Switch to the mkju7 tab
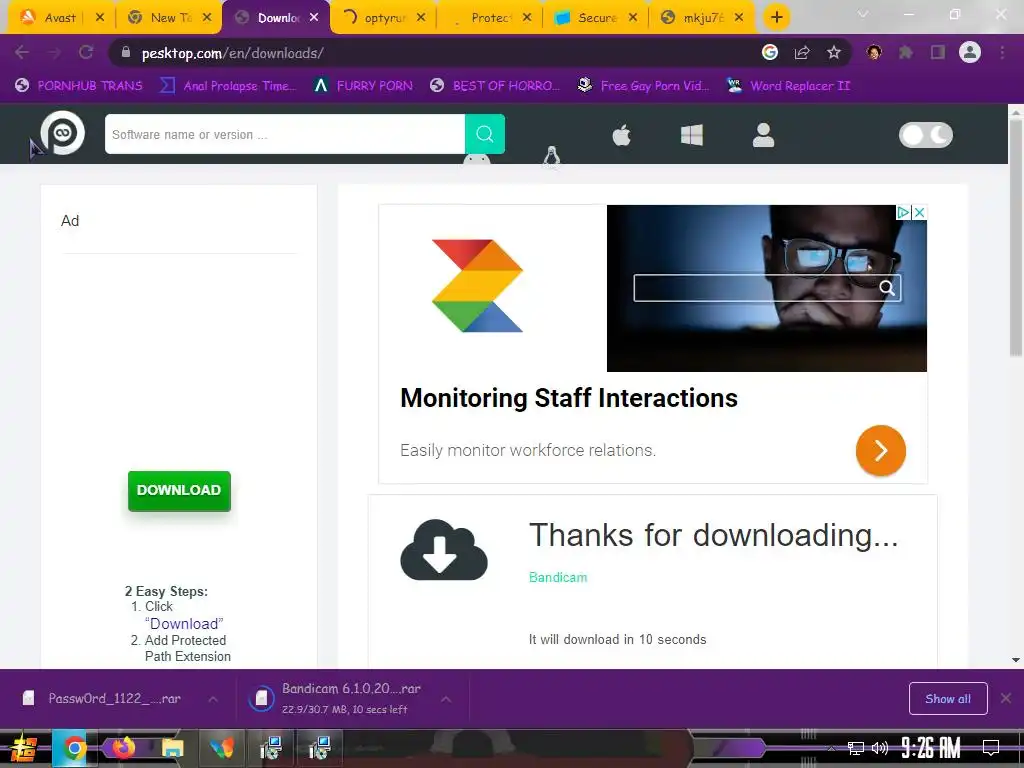The height and width of the screenshot is (768, 1024). point(703,18)
